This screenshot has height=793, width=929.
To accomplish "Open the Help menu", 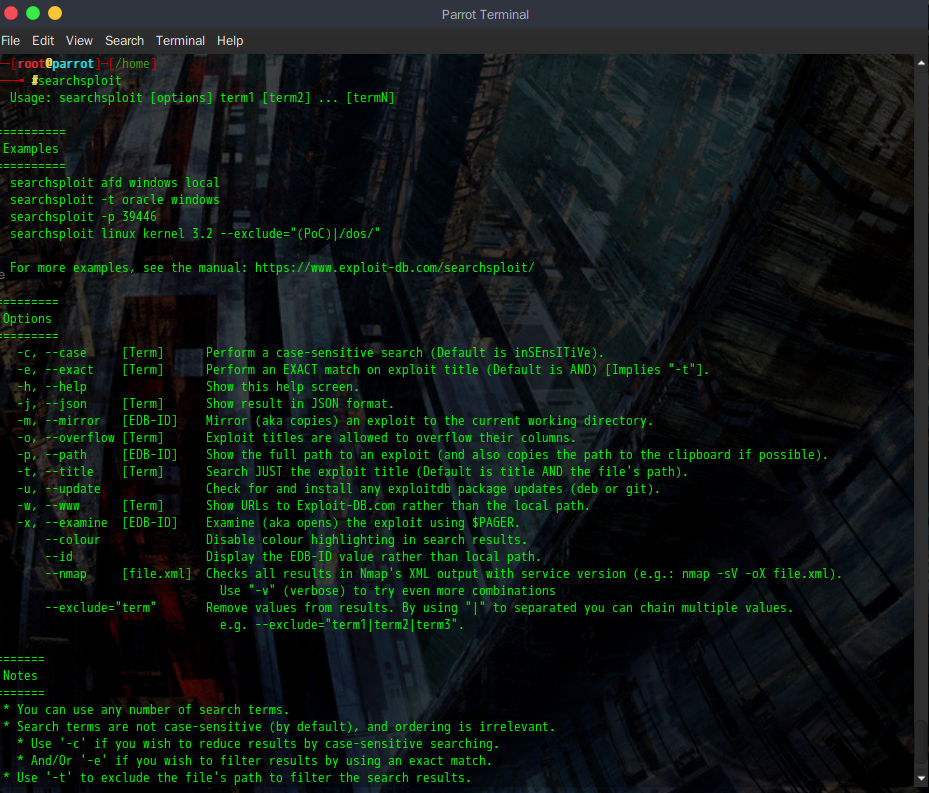I will 230,40.
